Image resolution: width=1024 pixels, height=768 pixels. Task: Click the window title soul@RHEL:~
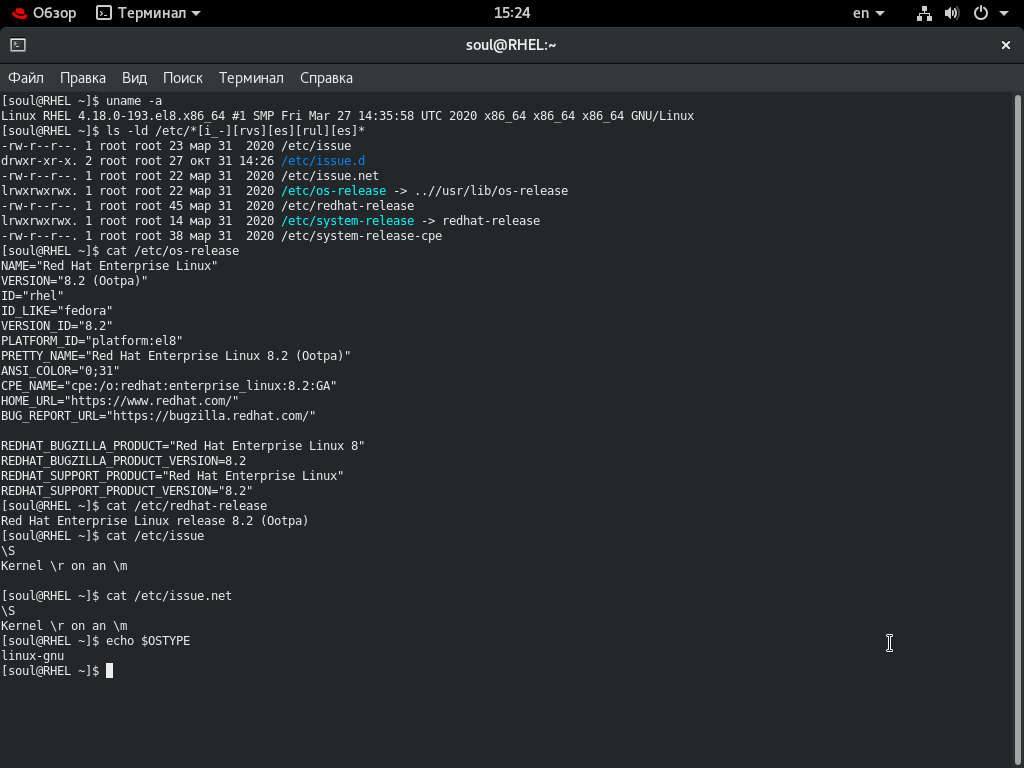click(x=511, y=45)
